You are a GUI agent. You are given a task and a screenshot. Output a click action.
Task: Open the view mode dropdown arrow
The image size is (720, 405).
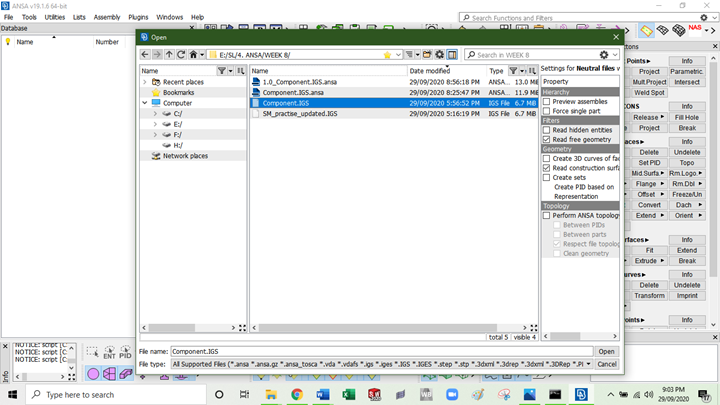(x=417, y=55)
